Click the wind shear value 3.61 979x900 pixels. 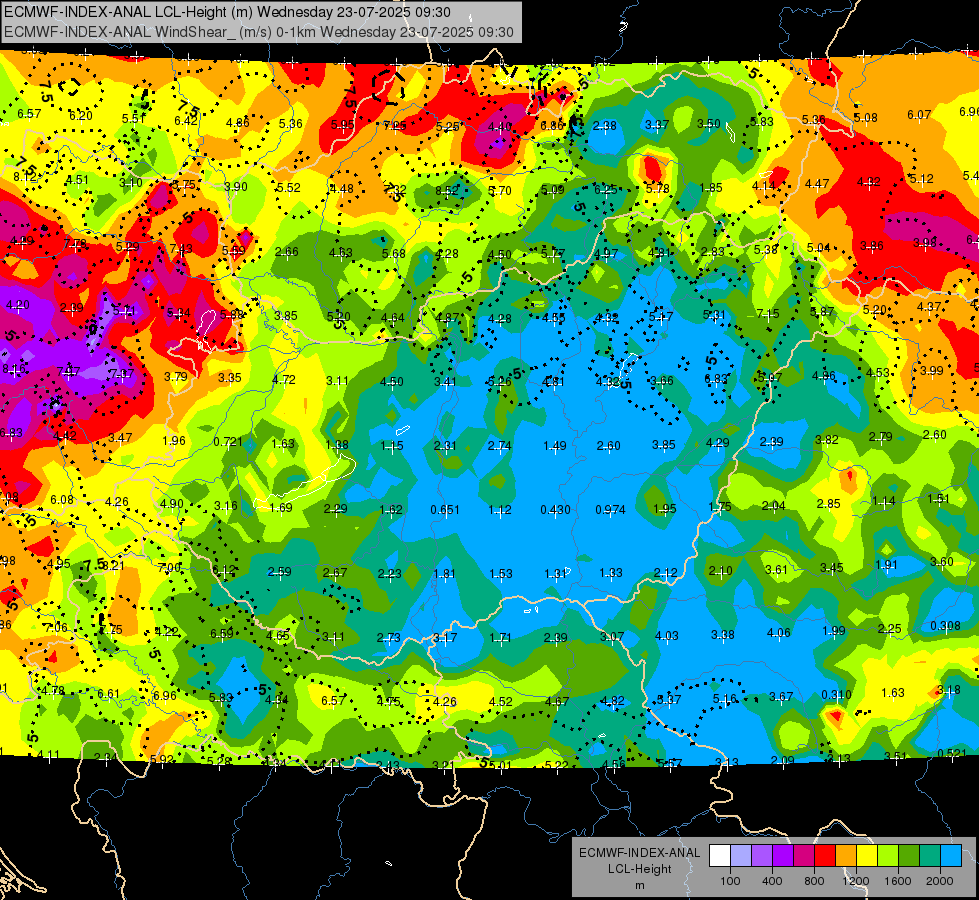click(776, 569)
